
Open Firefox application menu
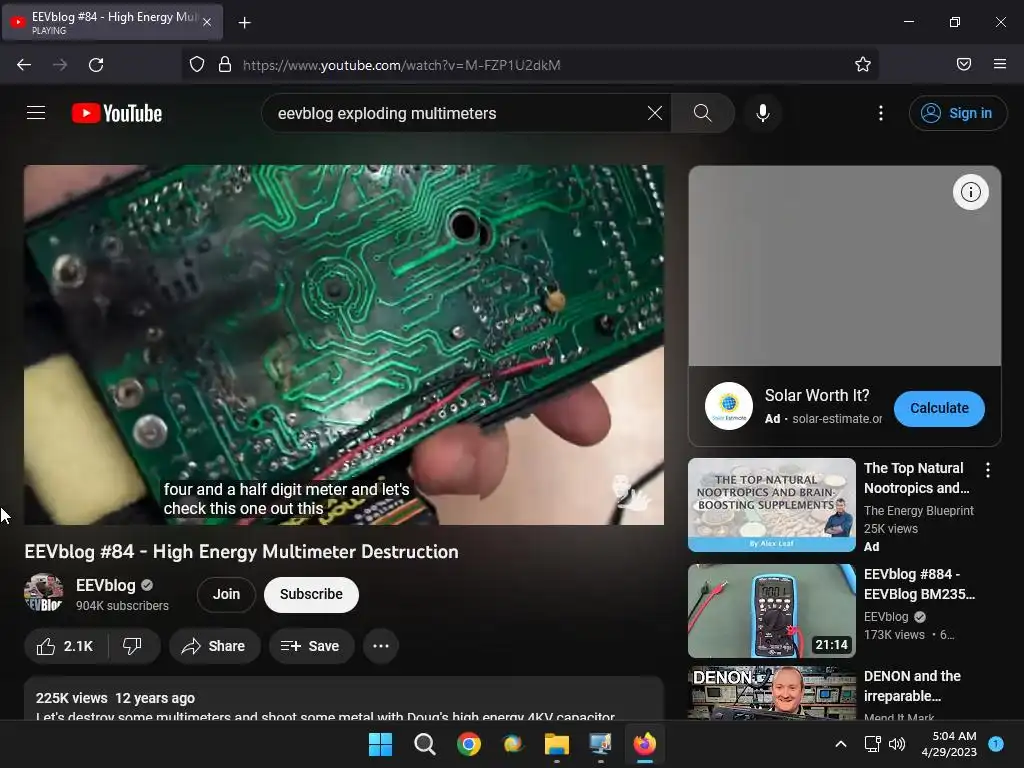(1000, 64)
